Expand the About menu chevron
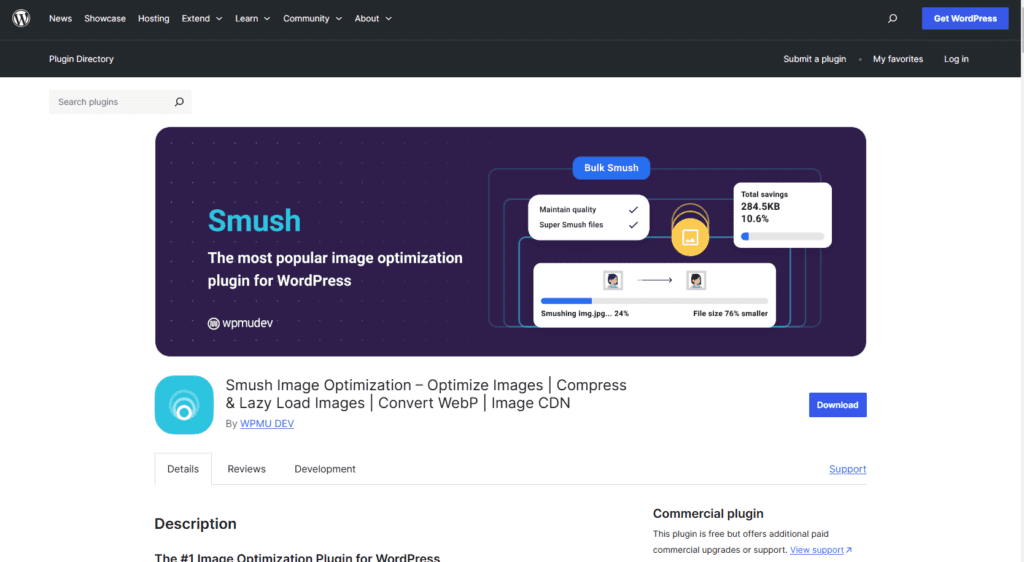This screenshot has width=1024, height=562. pos(389,19)
